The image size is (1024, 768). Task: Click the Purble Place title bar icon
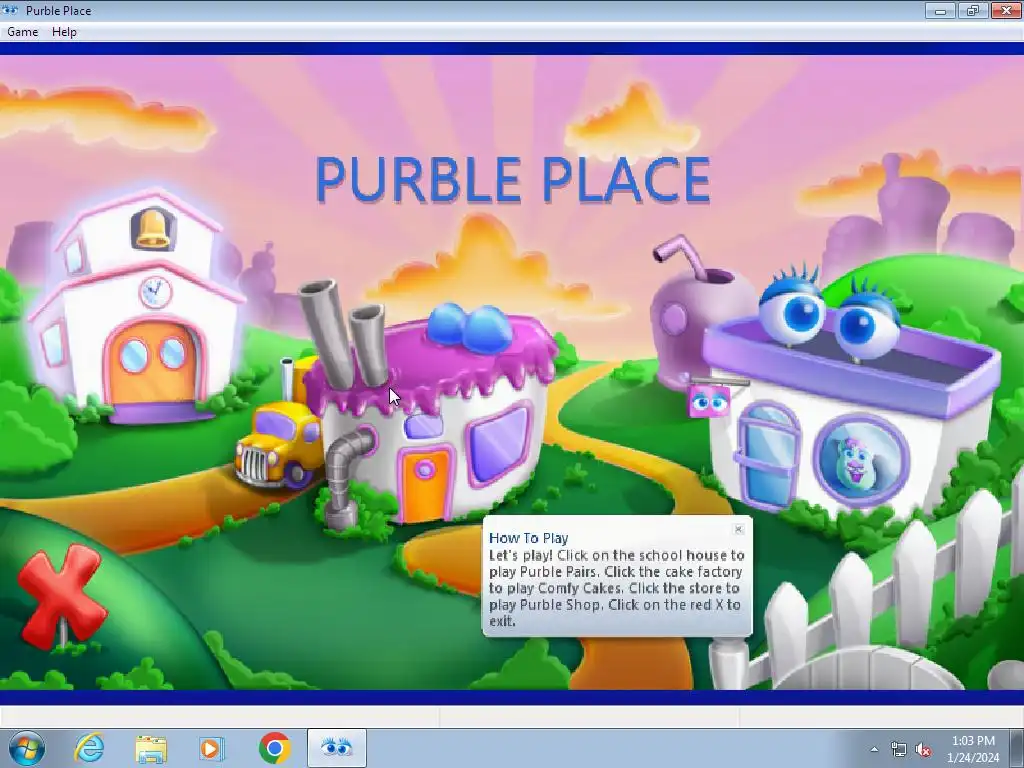pos(10,10)
